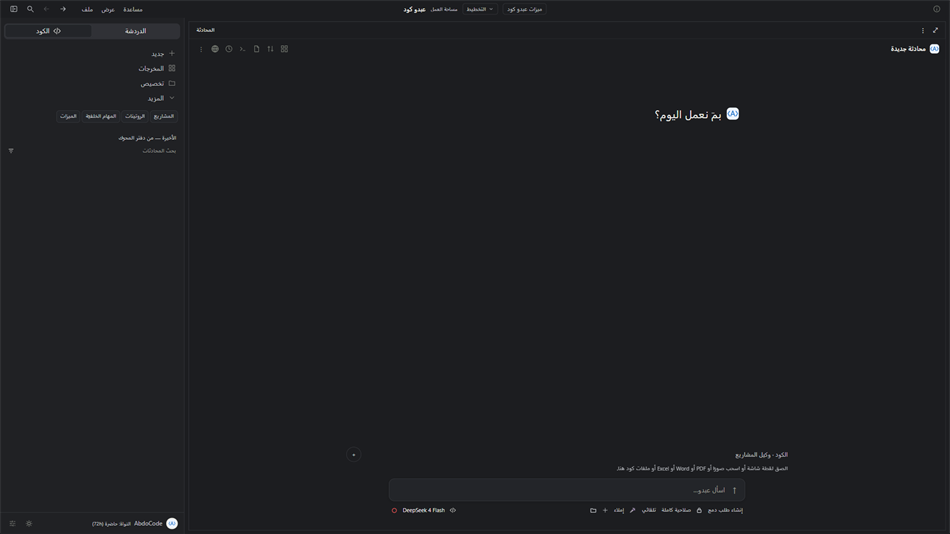Screen dimensions: 950x534
Task: Click the إملاء dictation button
Action: tap(619, 510)
